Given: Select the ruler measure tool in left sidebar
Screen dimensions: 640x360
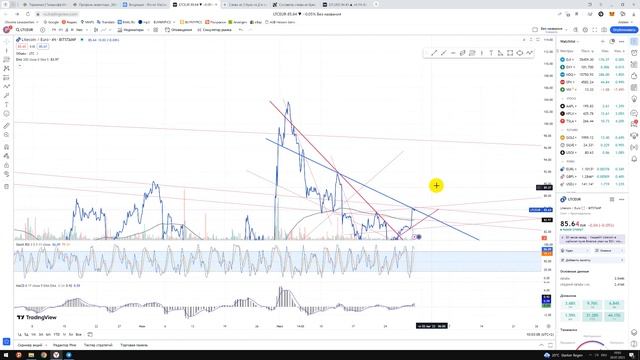Looking at the screenshot, I should pyautogui.click(x=7, y=126).
